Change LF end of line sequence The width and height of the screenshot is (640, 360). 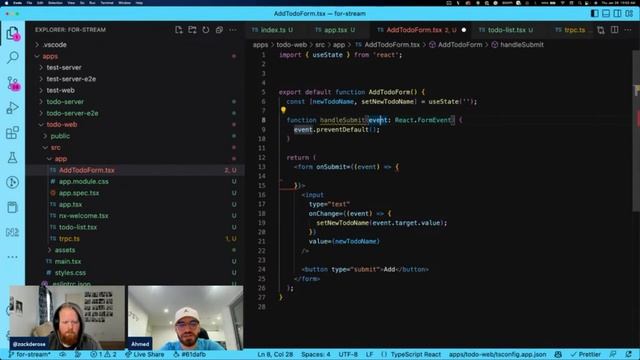pos(369,354)
